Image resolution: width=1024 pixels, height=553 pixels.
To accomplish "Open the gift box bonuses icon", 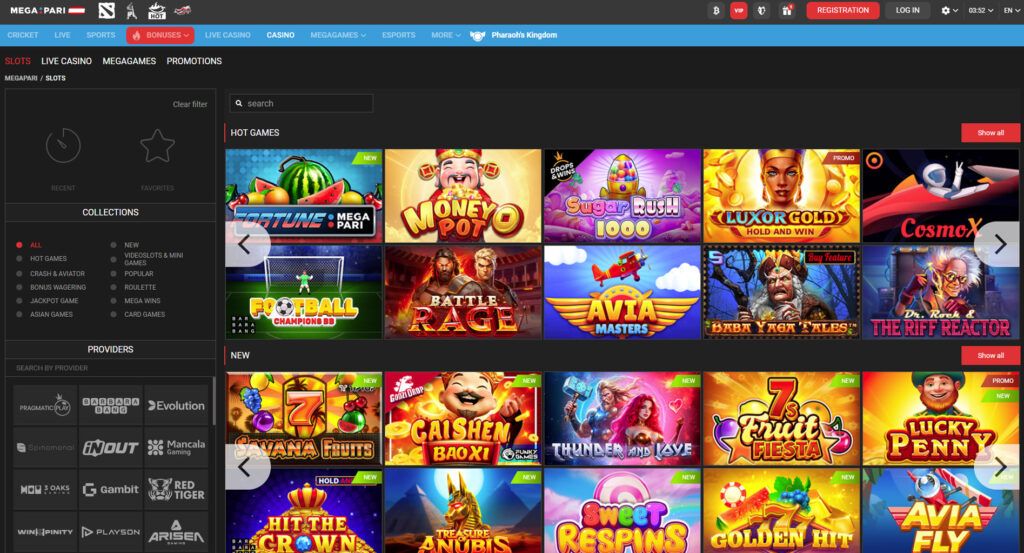I will click(x=787, y=10).
